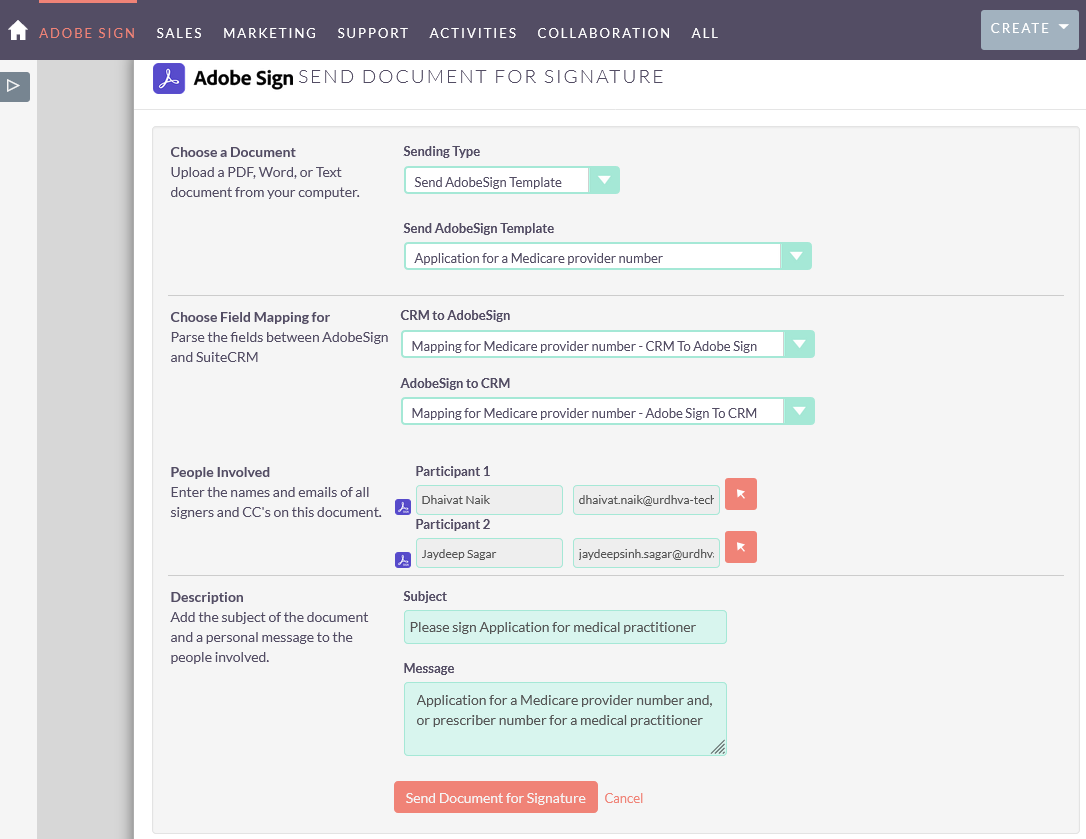
Task: Click the Adobe icon beside Participant 2
Action: tap(403, 560)
